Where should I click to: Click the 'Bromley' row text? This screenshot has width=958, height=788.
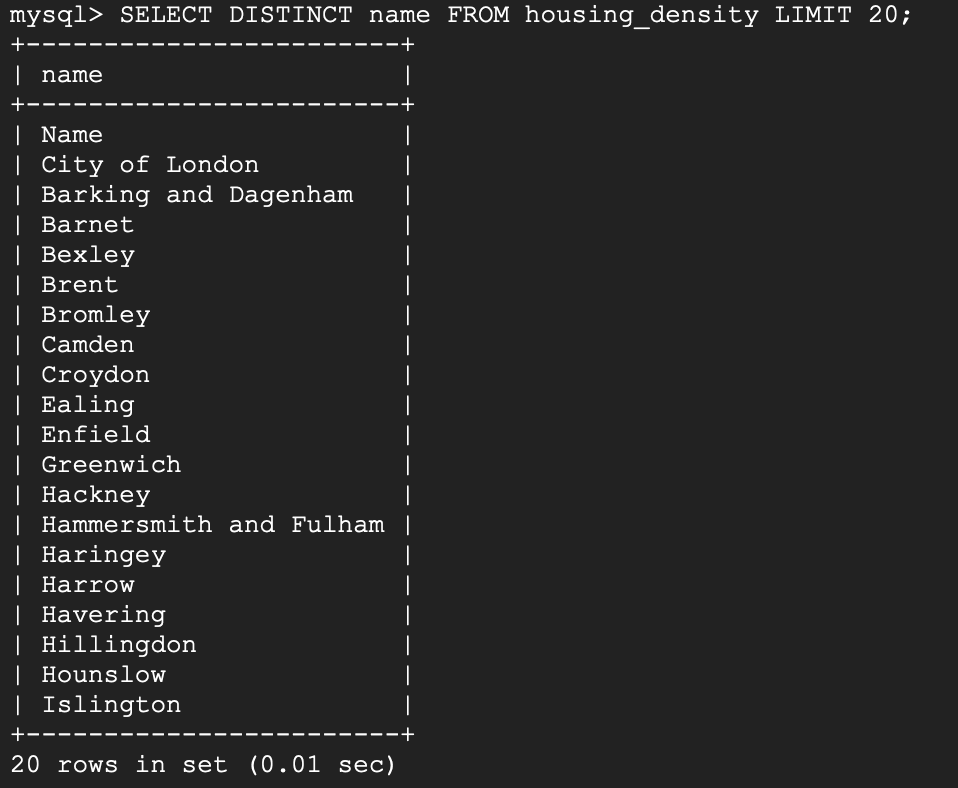pos(96,315)
